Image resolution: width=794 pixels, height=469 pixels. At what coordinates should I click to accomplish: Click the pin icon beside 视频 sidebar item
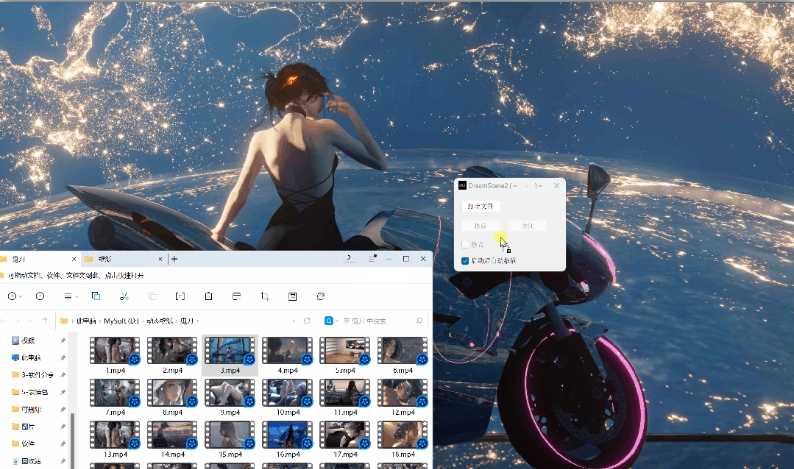(x=63, y=340)
